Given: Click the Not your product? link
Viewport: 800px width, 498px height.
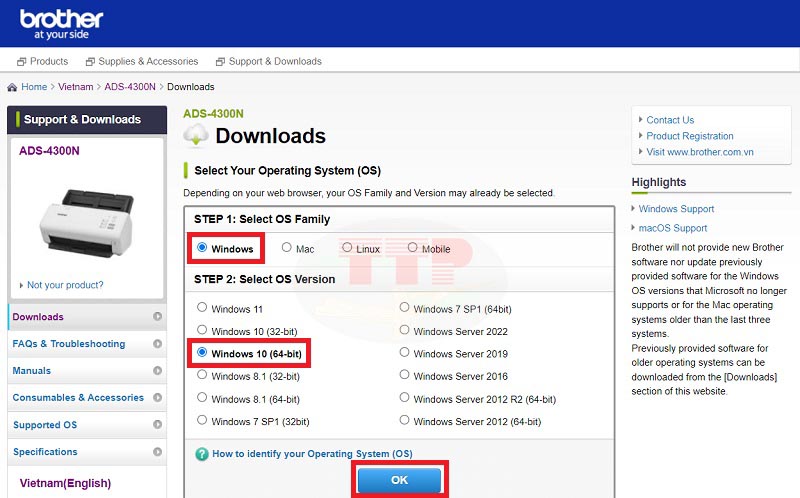Looking at the screenshot, I should tap(64, 285).
